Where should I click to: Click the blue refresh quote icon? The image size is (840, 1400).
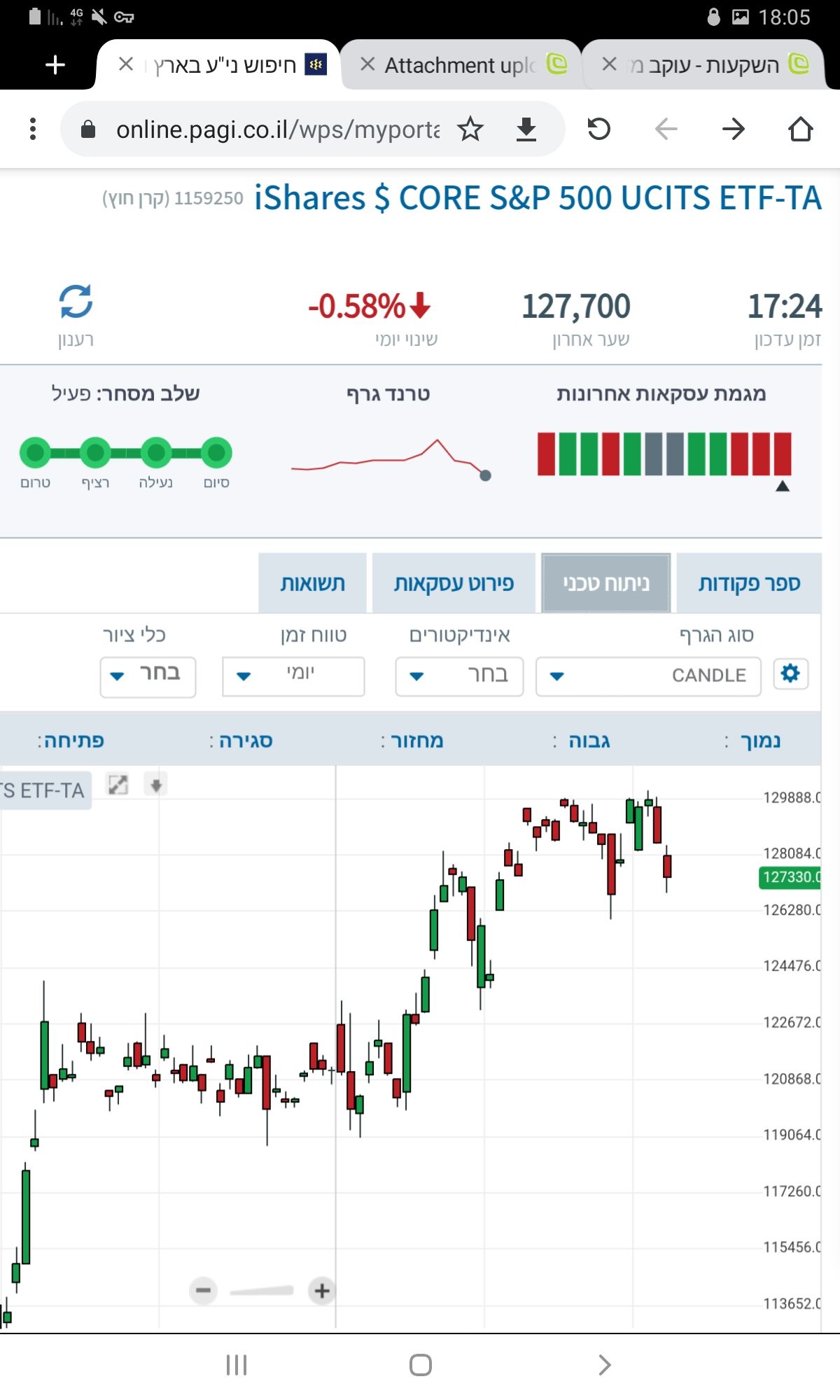[x=76, y=302]
